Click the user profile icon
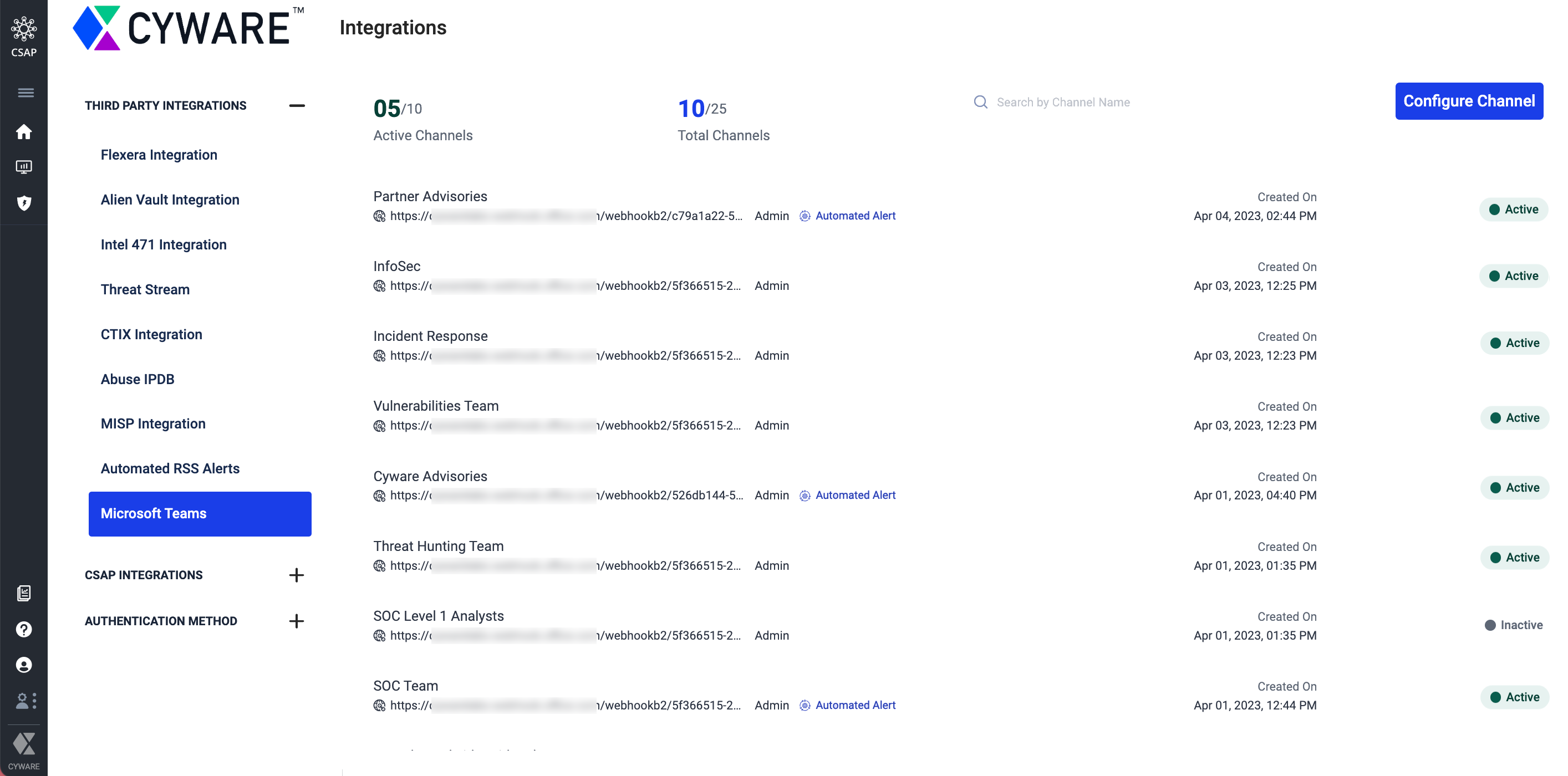1568x776 pixels. click(x=24, y=665)
